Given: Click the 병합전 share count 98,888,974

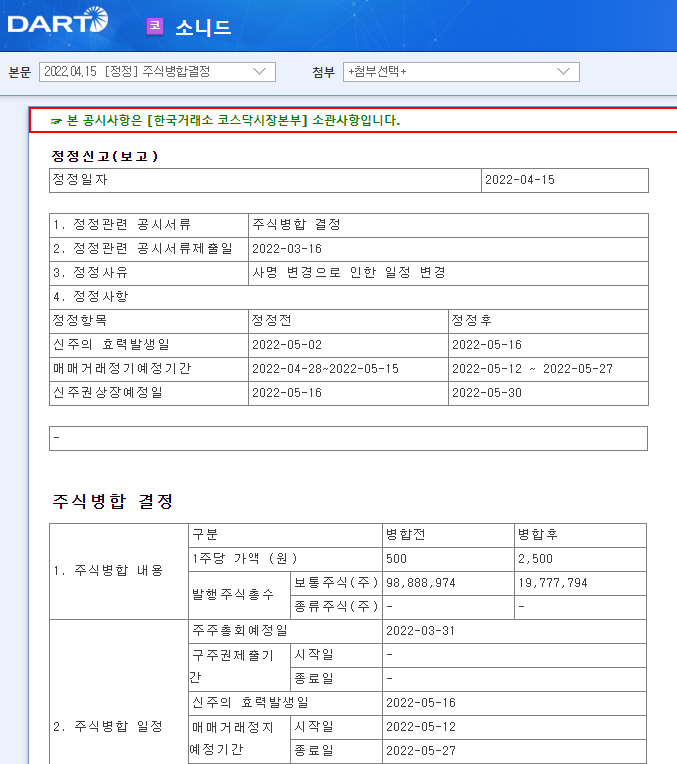Looking at the screenshot, I should 421,583.
